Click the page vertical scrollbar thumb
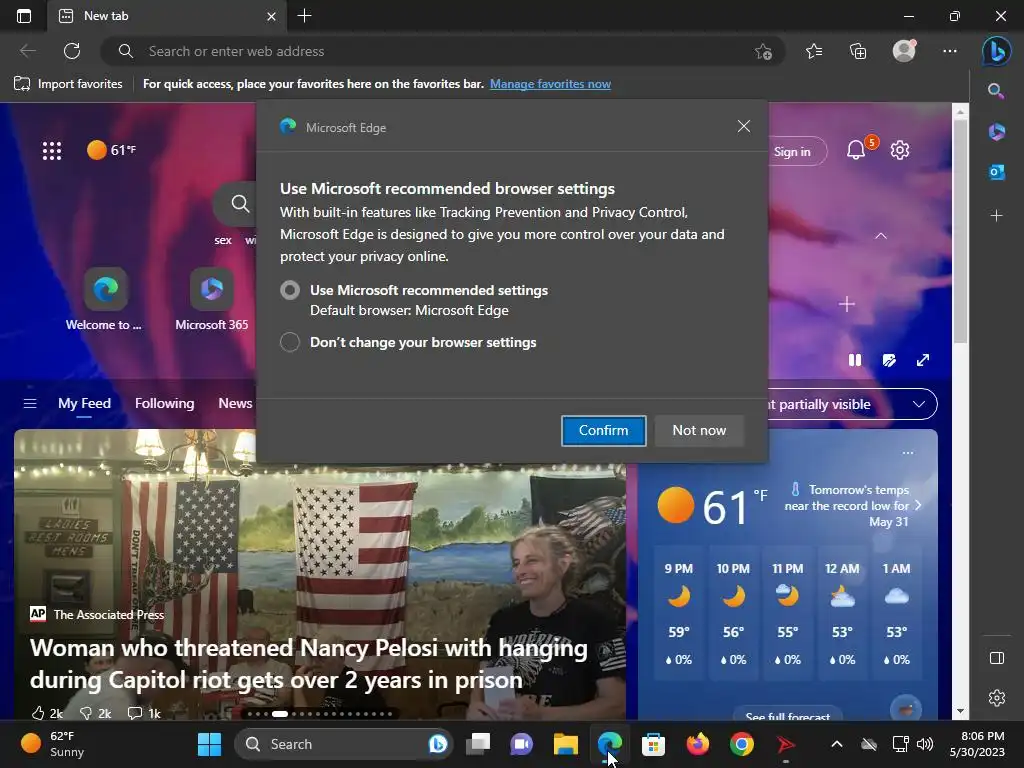 pyautogui.click(x=960, y=232)
